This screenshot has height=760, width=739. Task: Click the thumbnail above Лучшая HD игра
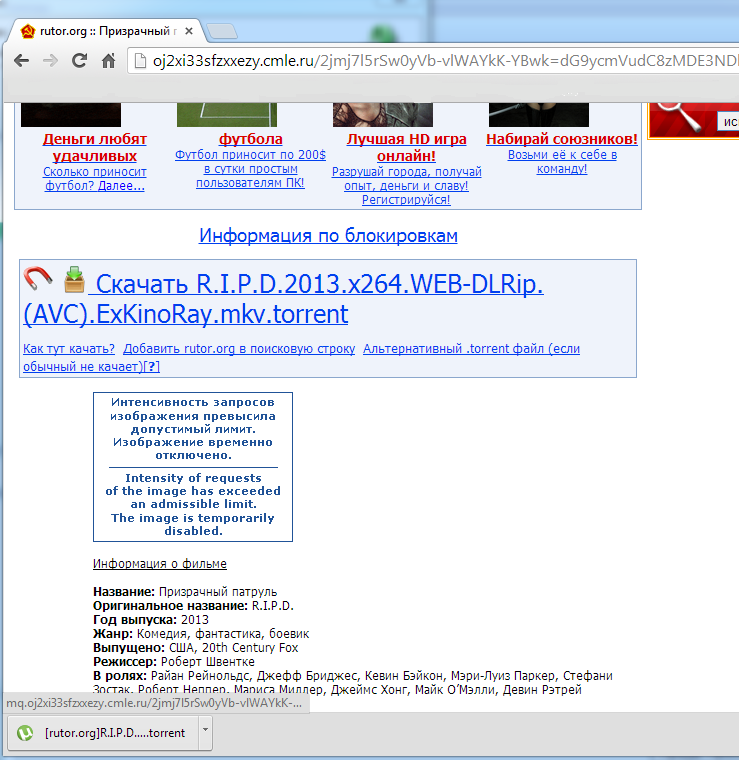tap(383, 115)
